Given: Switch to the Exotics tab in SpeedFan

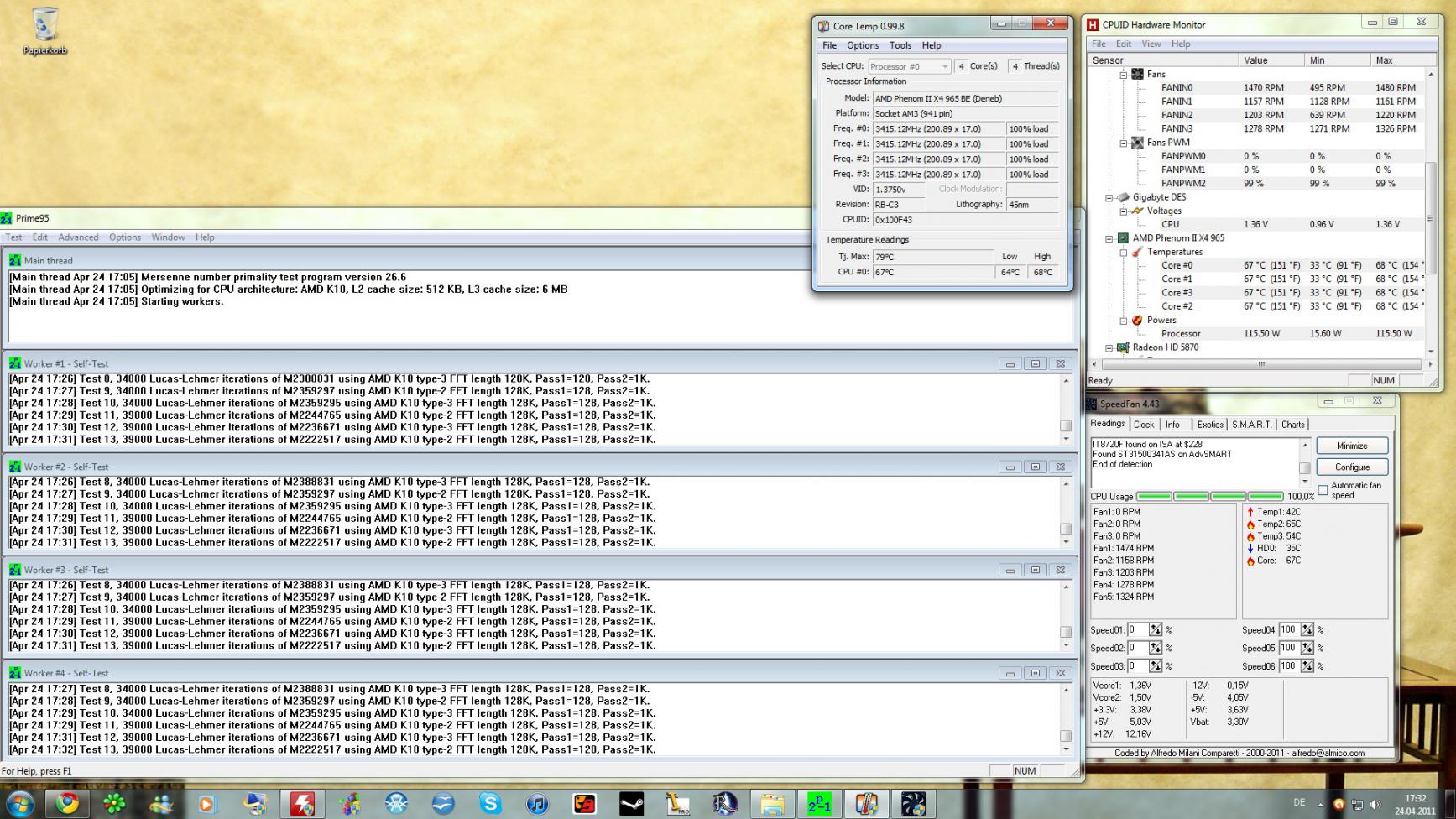Looking at the screenshot, I should pos(1210,425).
